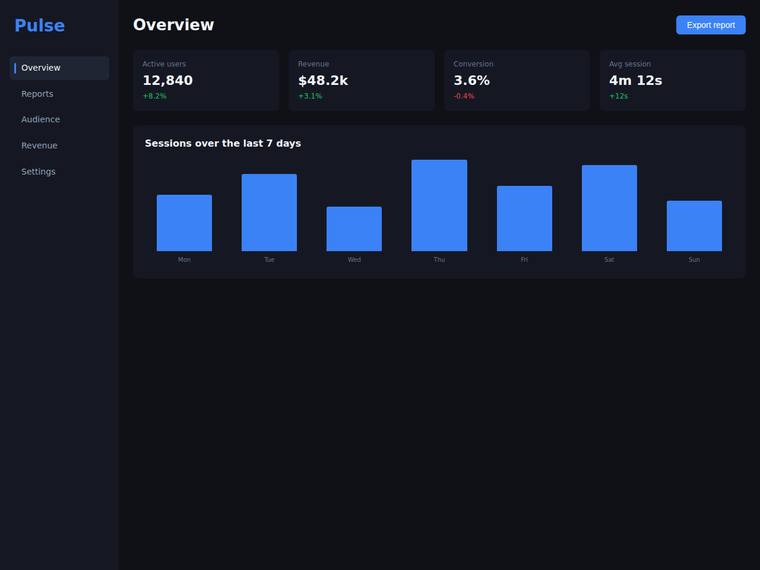
Task: Open Revenue in the sidebar
Action: pos(59,145)
